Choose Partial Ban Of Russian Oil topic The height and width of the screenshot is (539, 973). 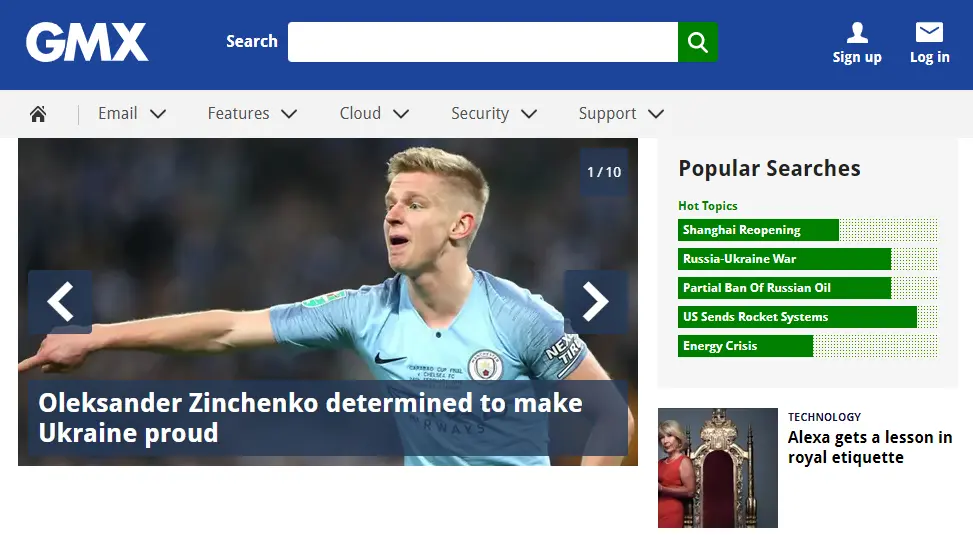[x=783, y=288]
